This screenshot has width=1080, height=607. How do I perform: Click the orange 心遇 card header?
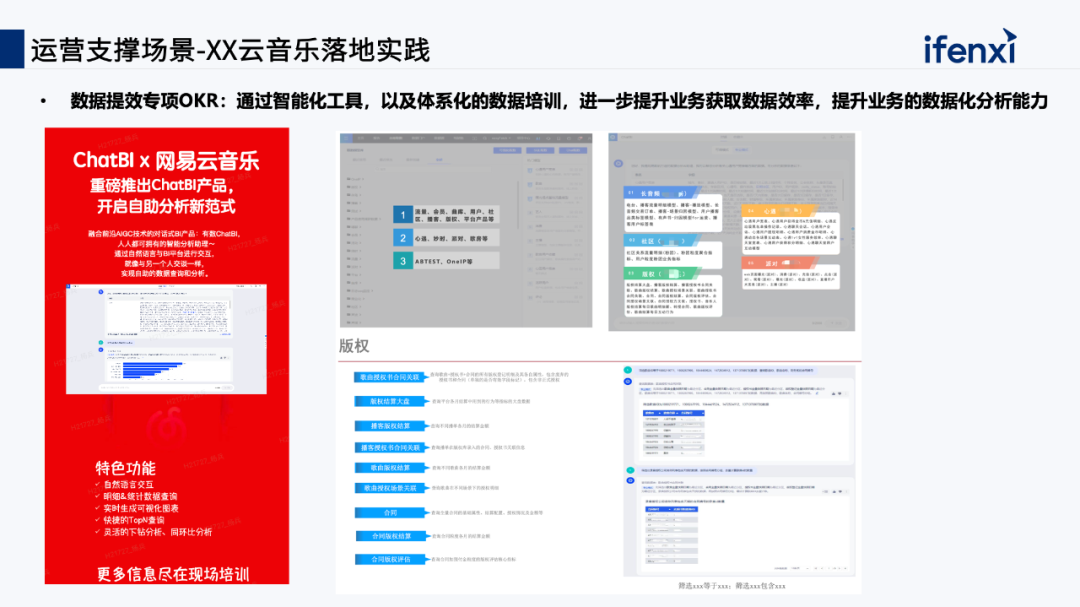[x=780, y=211]
